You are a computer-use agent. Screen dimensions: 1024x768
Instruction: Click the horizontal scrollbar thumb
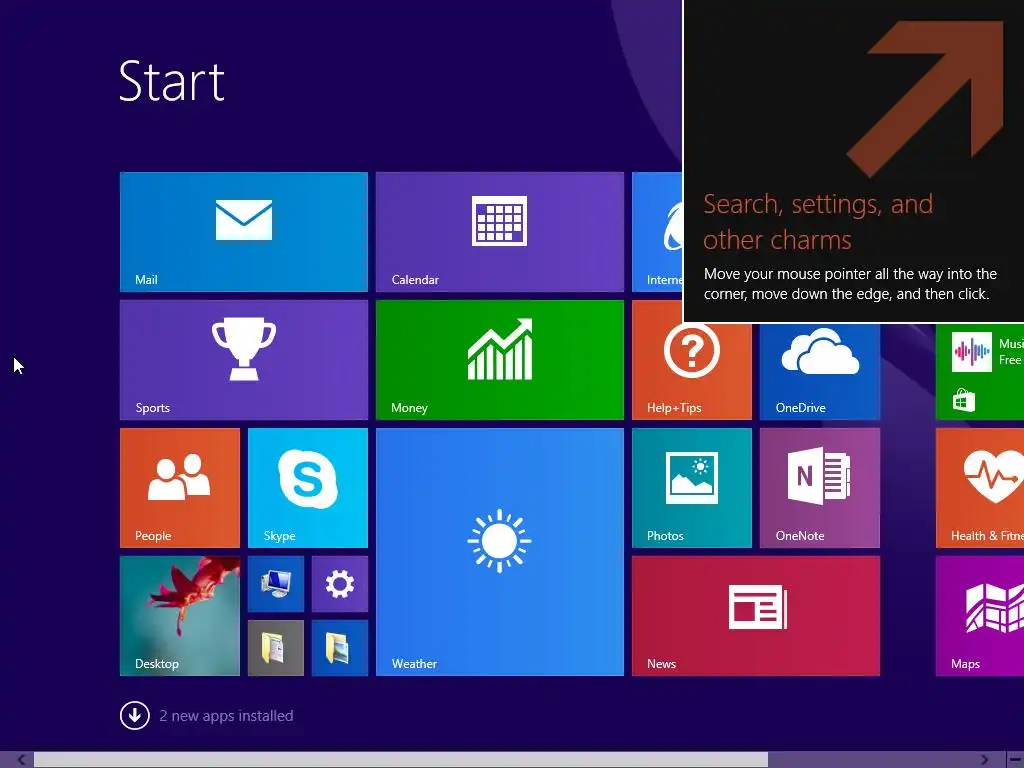click(400, 760)
